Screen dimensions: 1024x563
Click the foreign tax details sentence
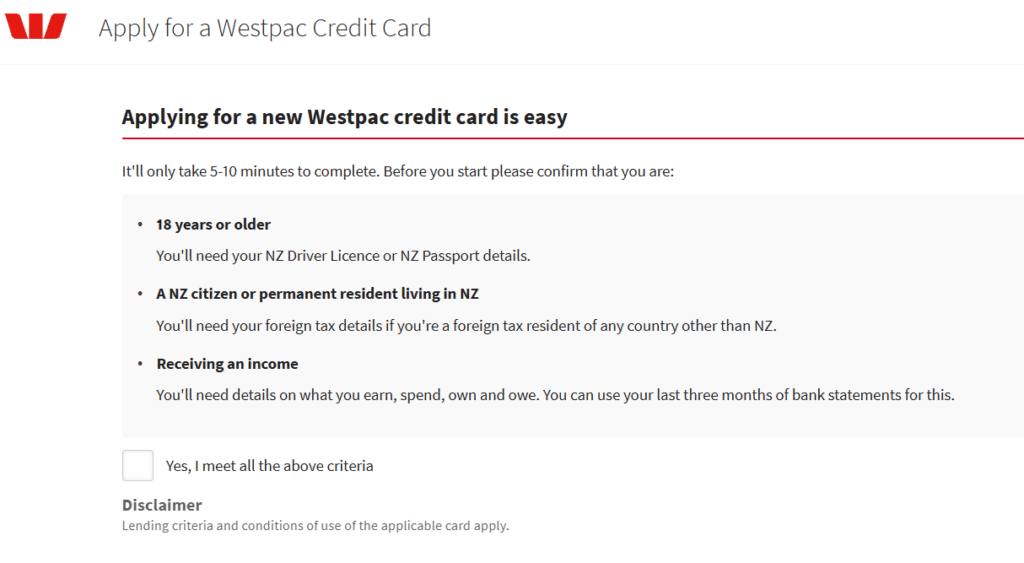click(466, 325)
